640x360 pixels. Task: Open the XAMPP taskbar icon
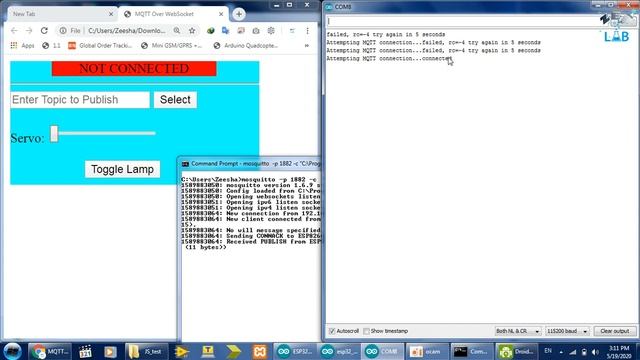(260, 351)
